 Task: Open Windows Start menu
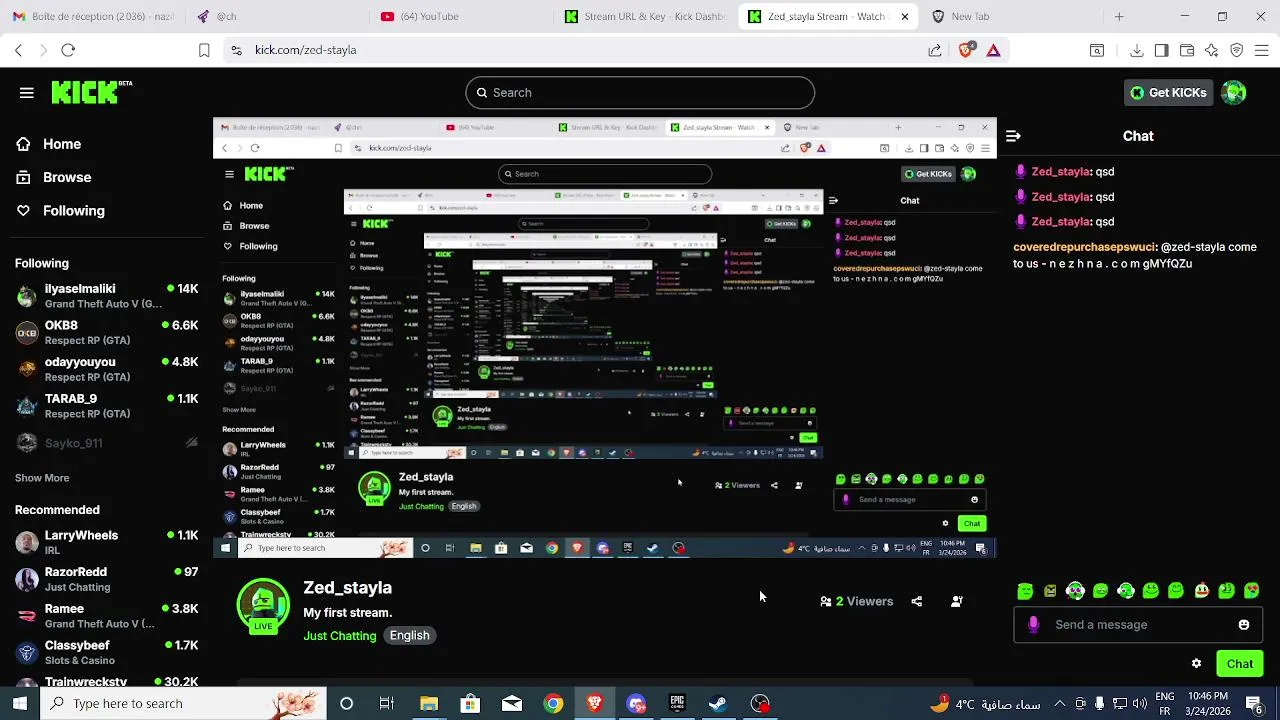point(19,704)
